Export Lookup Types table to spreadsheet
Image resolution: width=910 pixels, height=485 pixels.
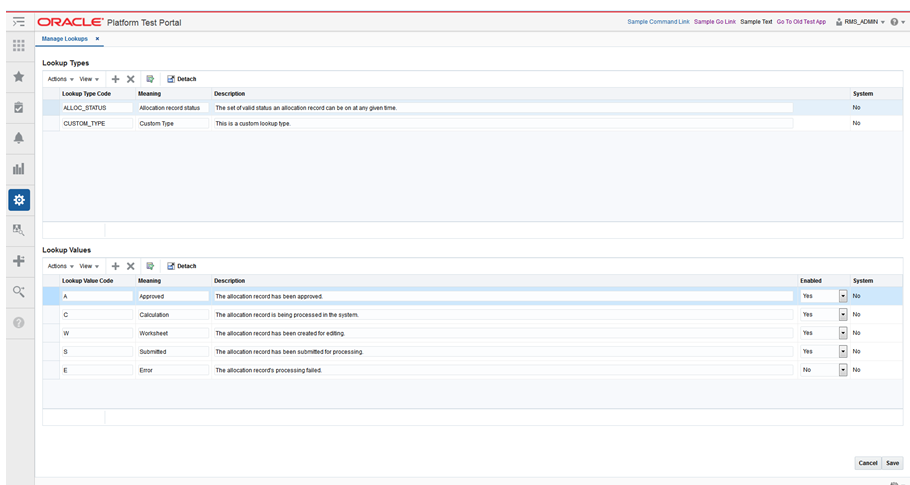pos(150,79)
